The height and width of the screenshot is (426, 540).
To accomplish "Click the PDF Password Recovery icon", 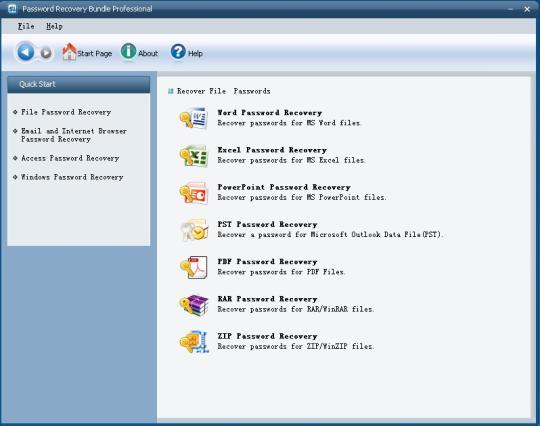I will (x=194, y=267).
